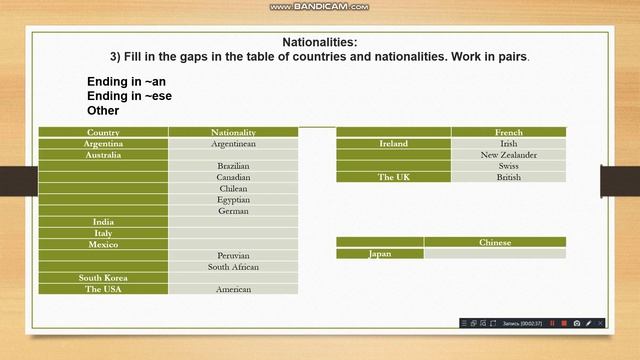
Task: Click the 'Nationalities:' slide title
Action: click(x=320, y=42)
